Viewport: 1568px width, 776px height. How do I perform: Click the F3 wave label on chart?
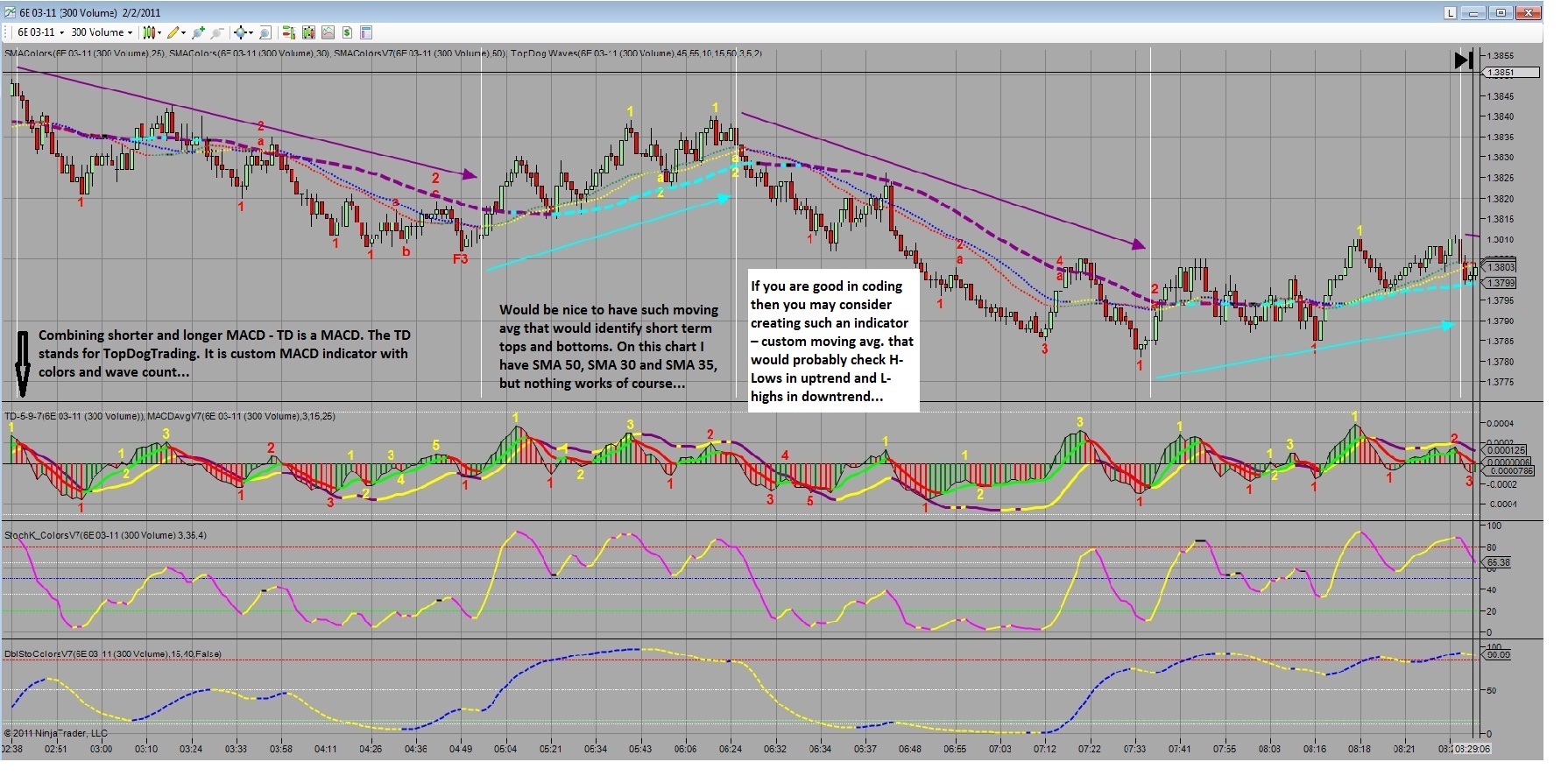click(460, 258)
